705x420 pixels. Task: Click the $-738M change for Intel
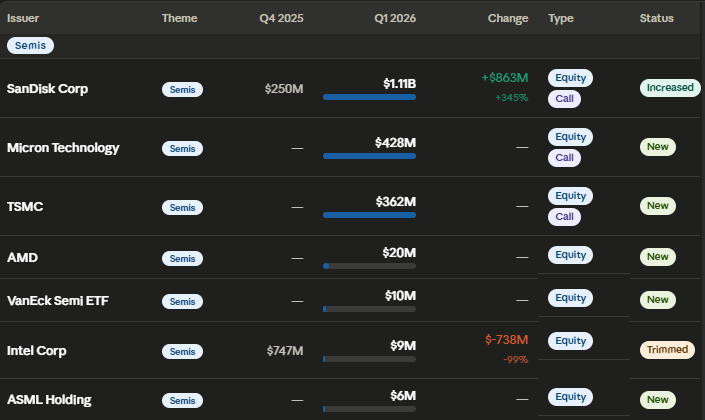click(x=506, y=340)
